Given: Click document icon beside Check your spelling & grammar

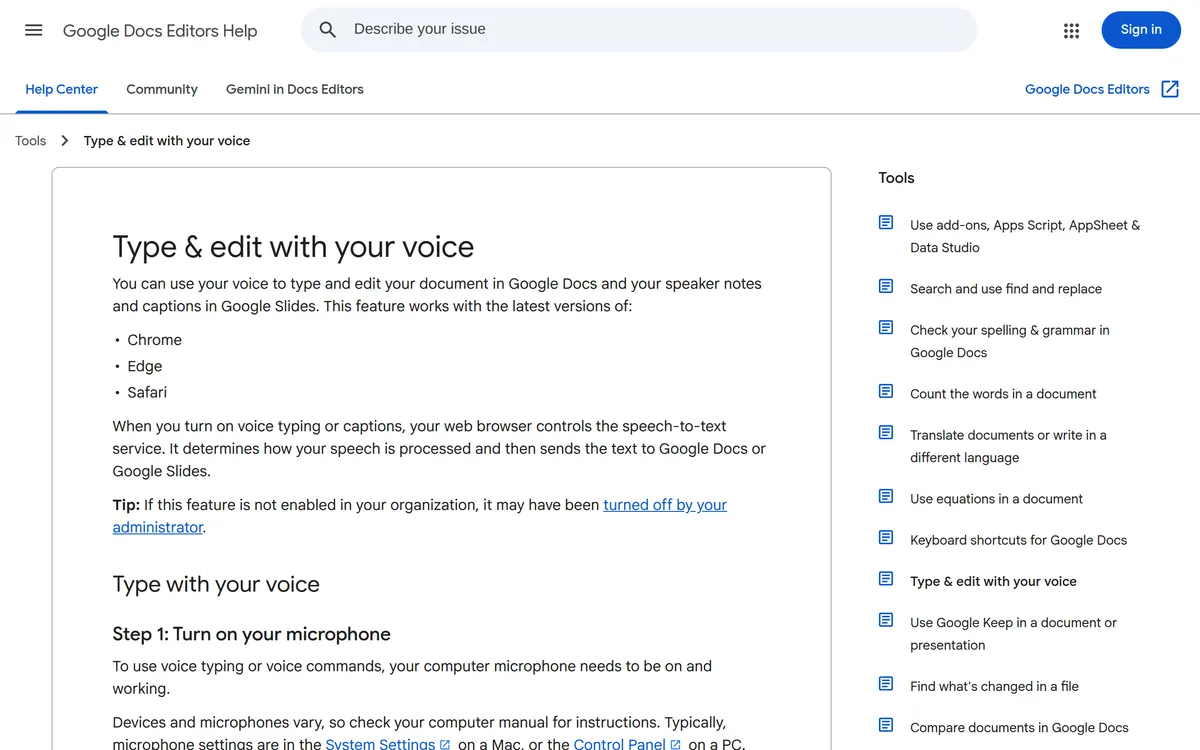Looking at the screenshot, I should [x=886, y=327].
